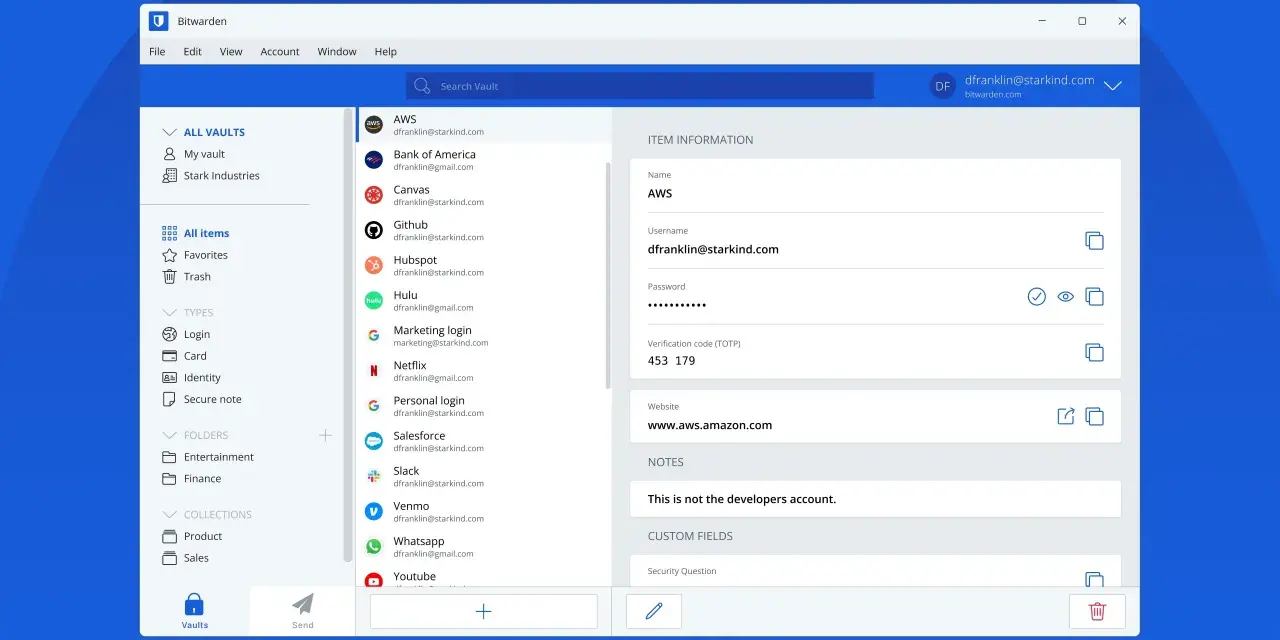Click the pencil edit item button
The image size is (1280, 640).
(654, 611)
